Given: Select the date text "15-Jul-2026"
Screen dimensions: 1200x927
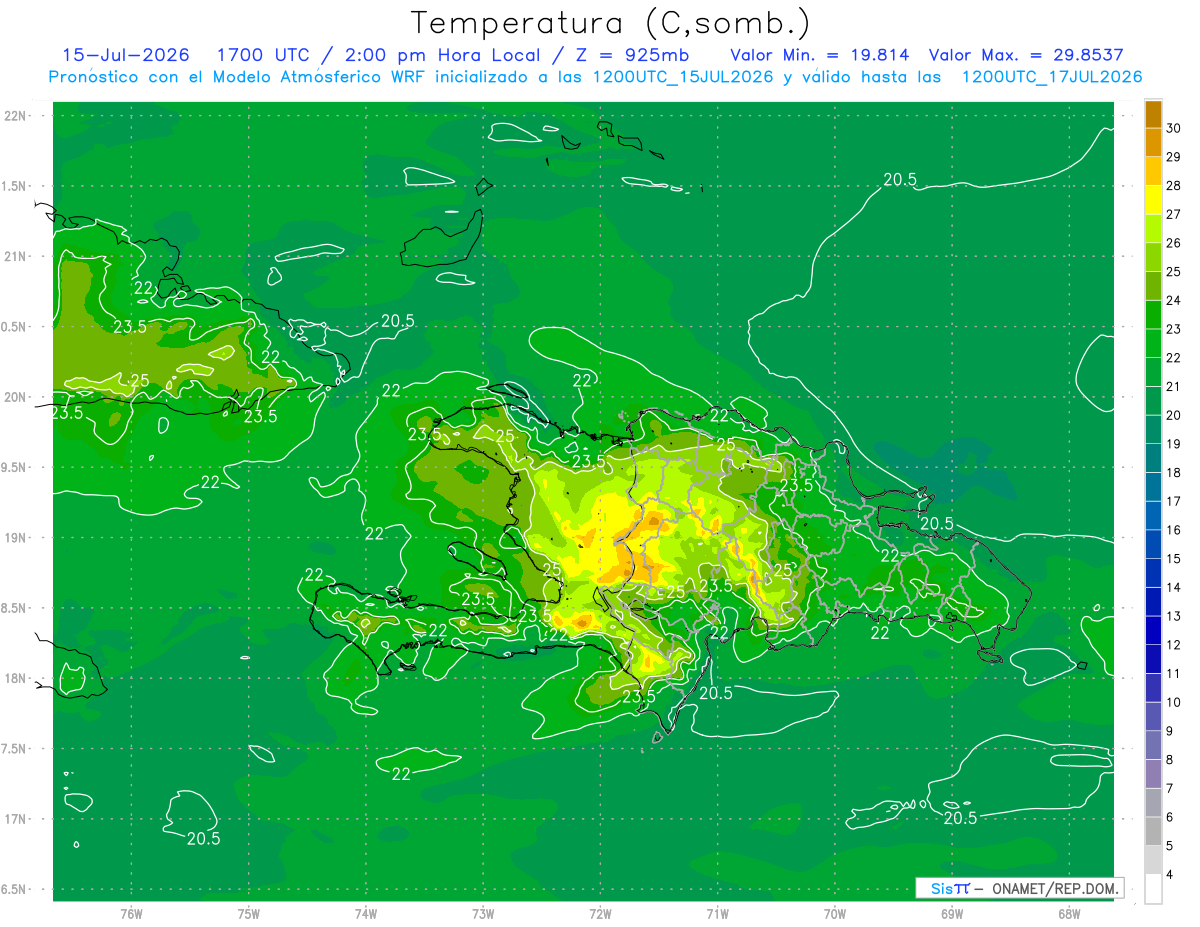Looking at the screenshot, I should point(126,55).
